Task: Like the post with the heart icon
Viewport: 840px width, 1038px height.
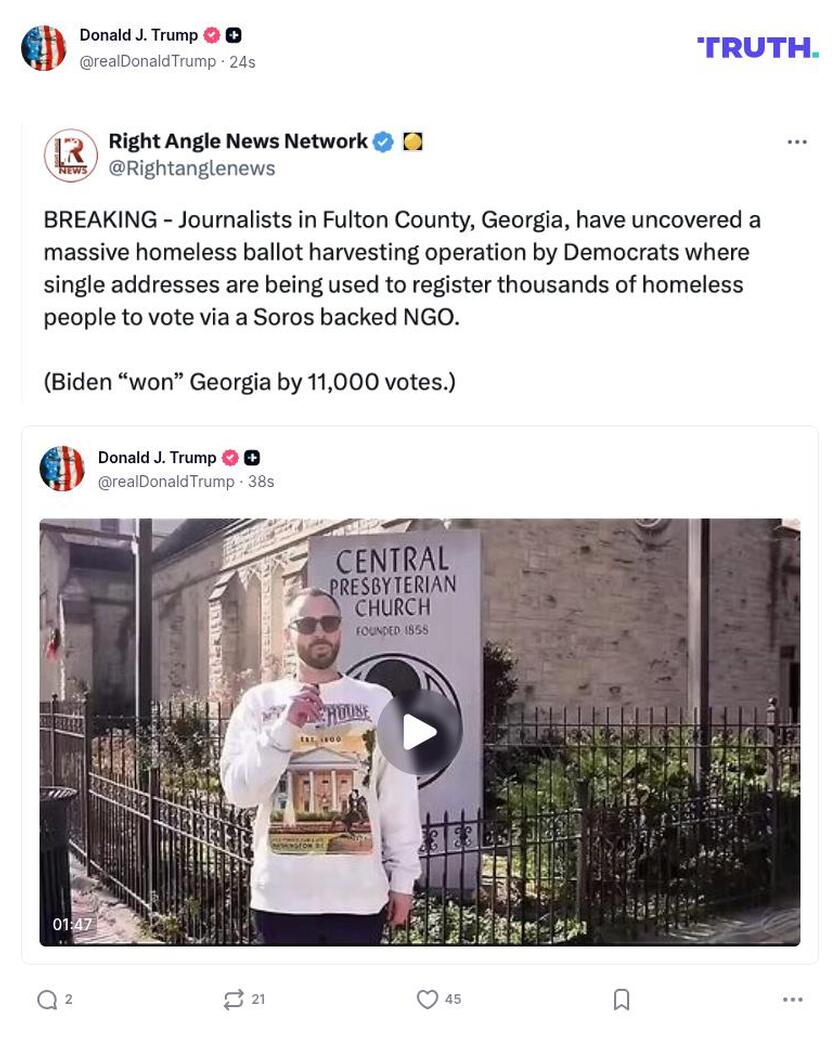Action: tap(428, 999)
